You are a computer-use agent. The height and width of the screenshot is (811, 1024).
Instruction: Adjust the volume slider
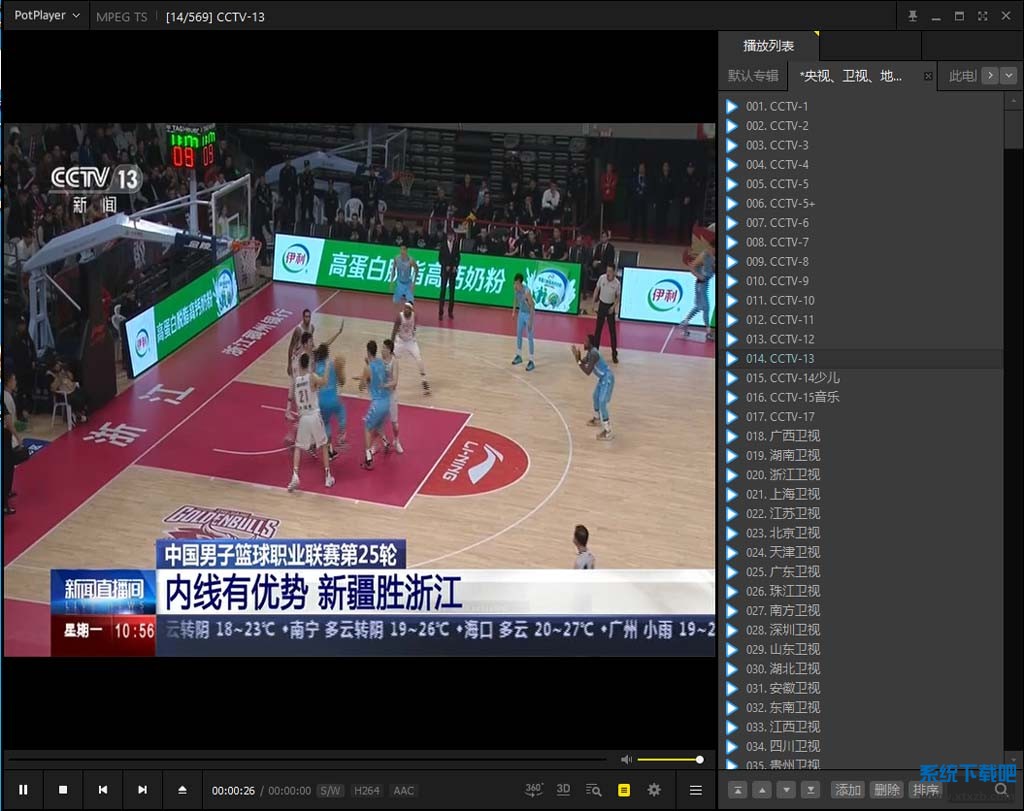[x=670, y=760]
